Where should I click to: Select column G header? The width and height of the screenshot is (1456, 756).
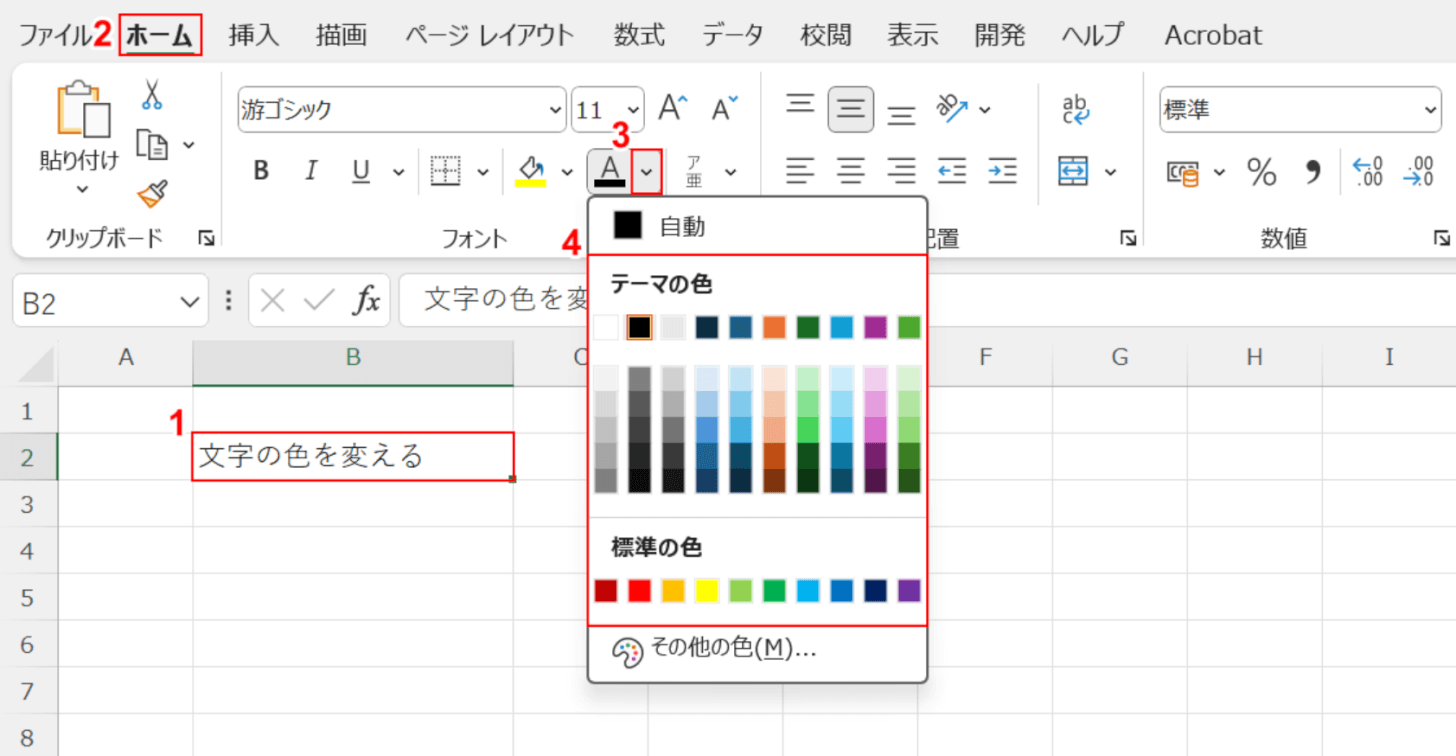(1120, 357)
